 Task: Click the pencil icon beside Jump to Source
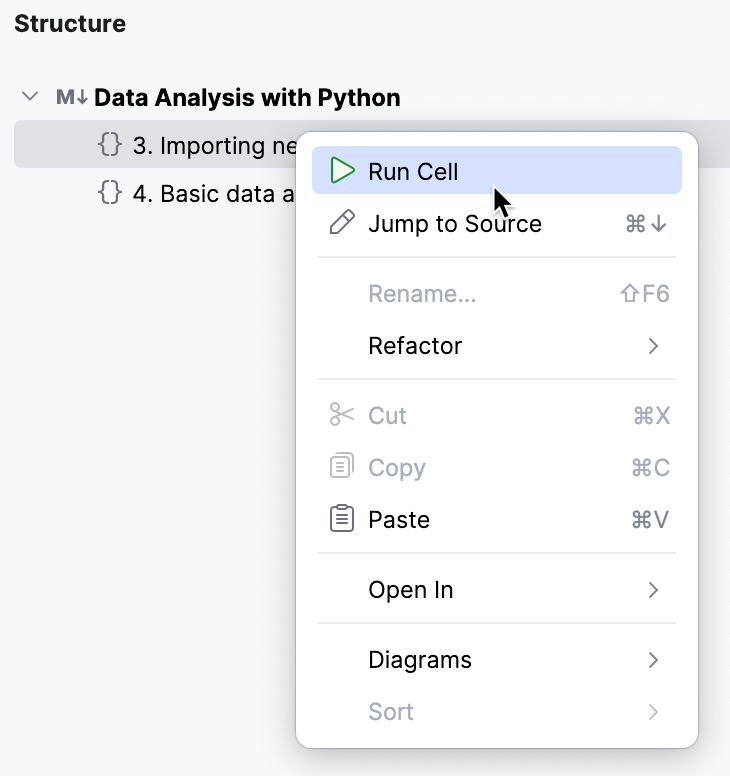(342, 223)
